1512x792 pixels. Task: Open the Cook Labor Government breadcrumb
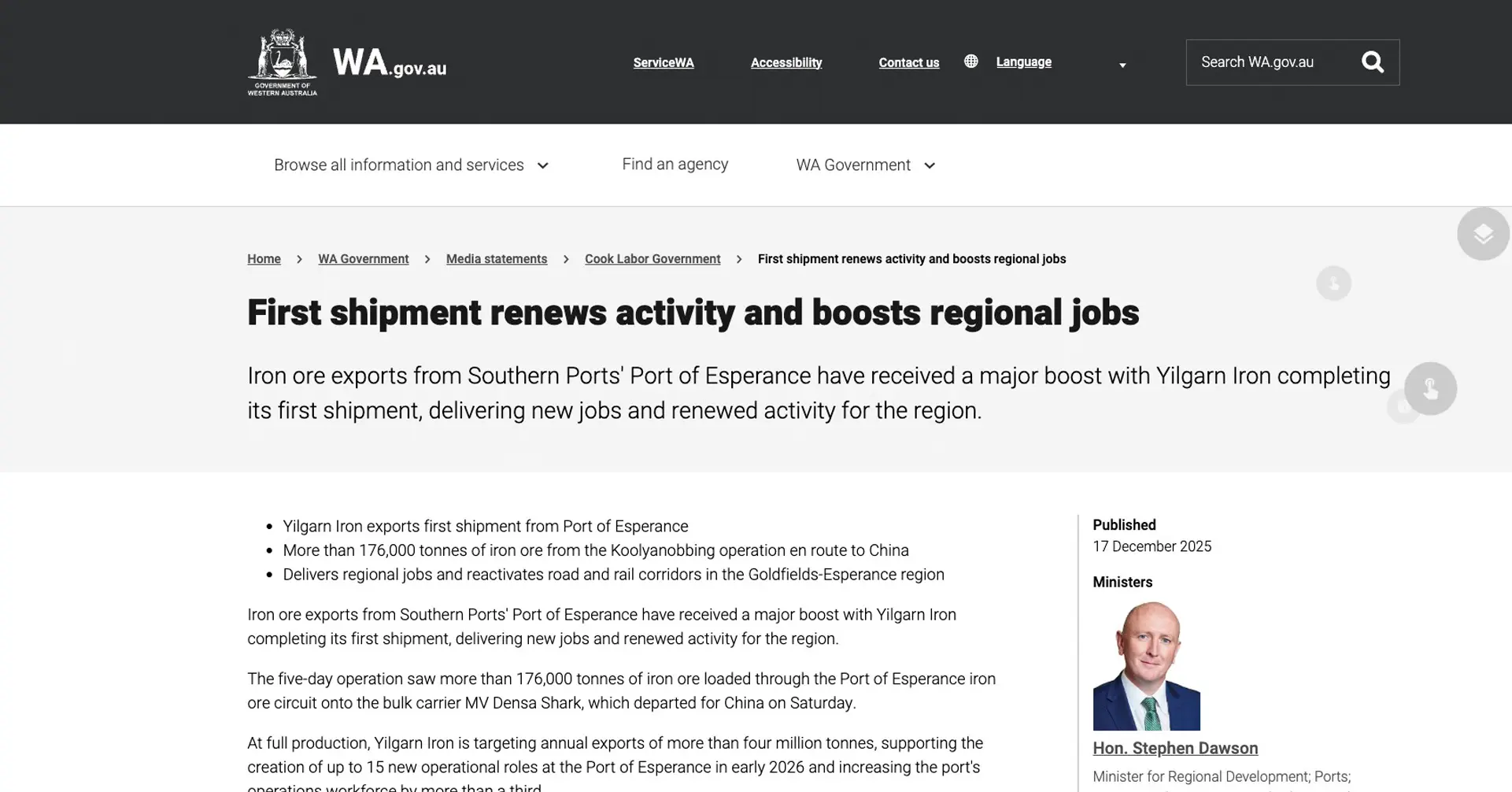pyautogui.click(x=652, y=259)
